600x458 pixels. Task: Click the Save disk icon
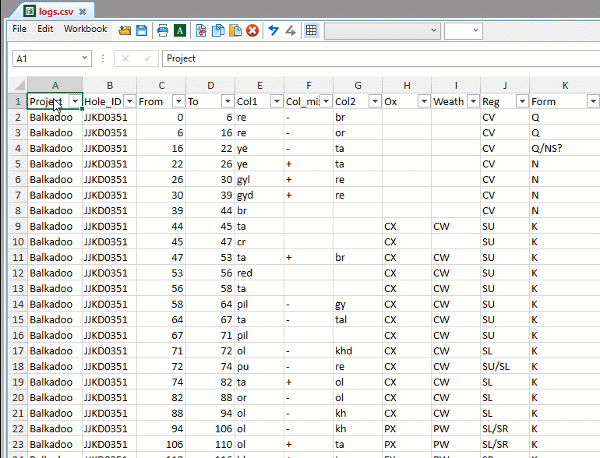pyautogui.click(x=142, y=31)
